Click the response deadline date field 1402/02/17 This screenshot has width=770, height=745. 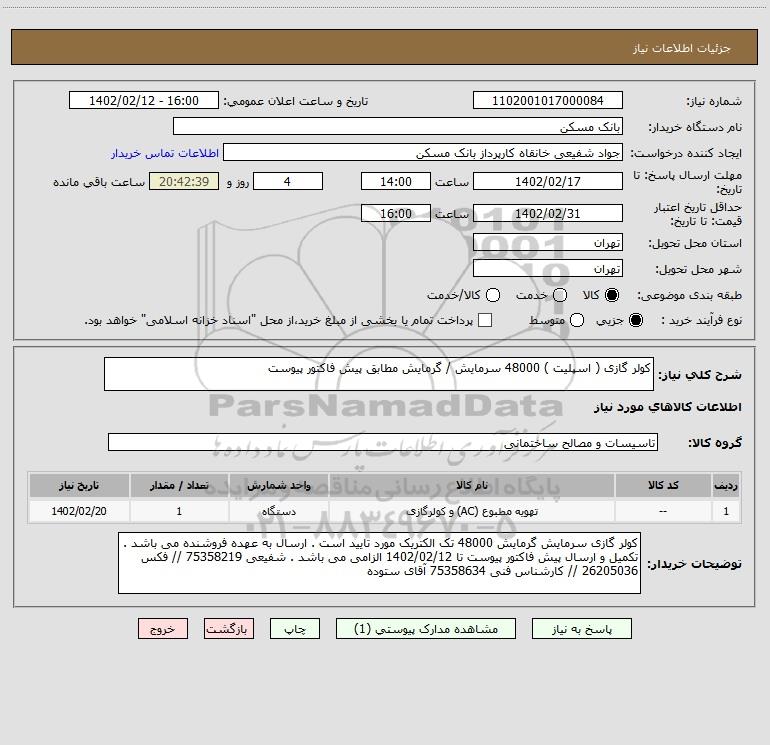click(x=547, y=181)
